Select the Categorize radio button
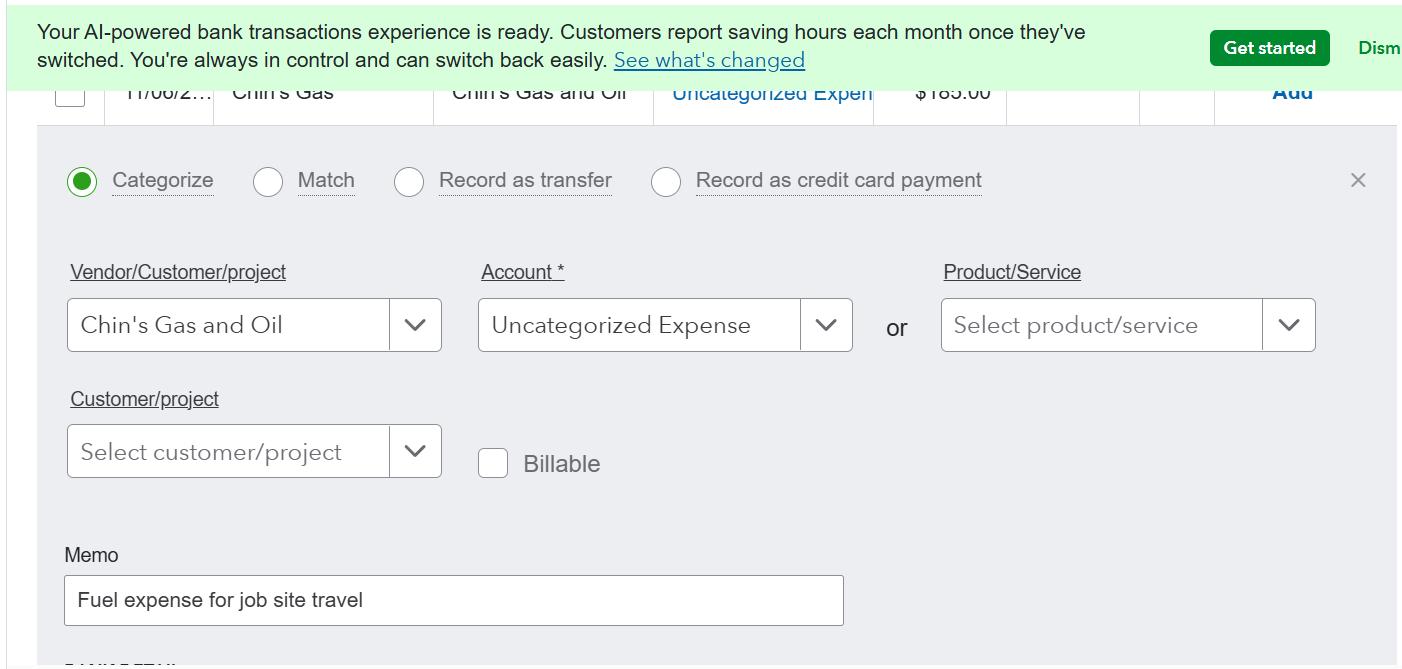 coord(82,181)
